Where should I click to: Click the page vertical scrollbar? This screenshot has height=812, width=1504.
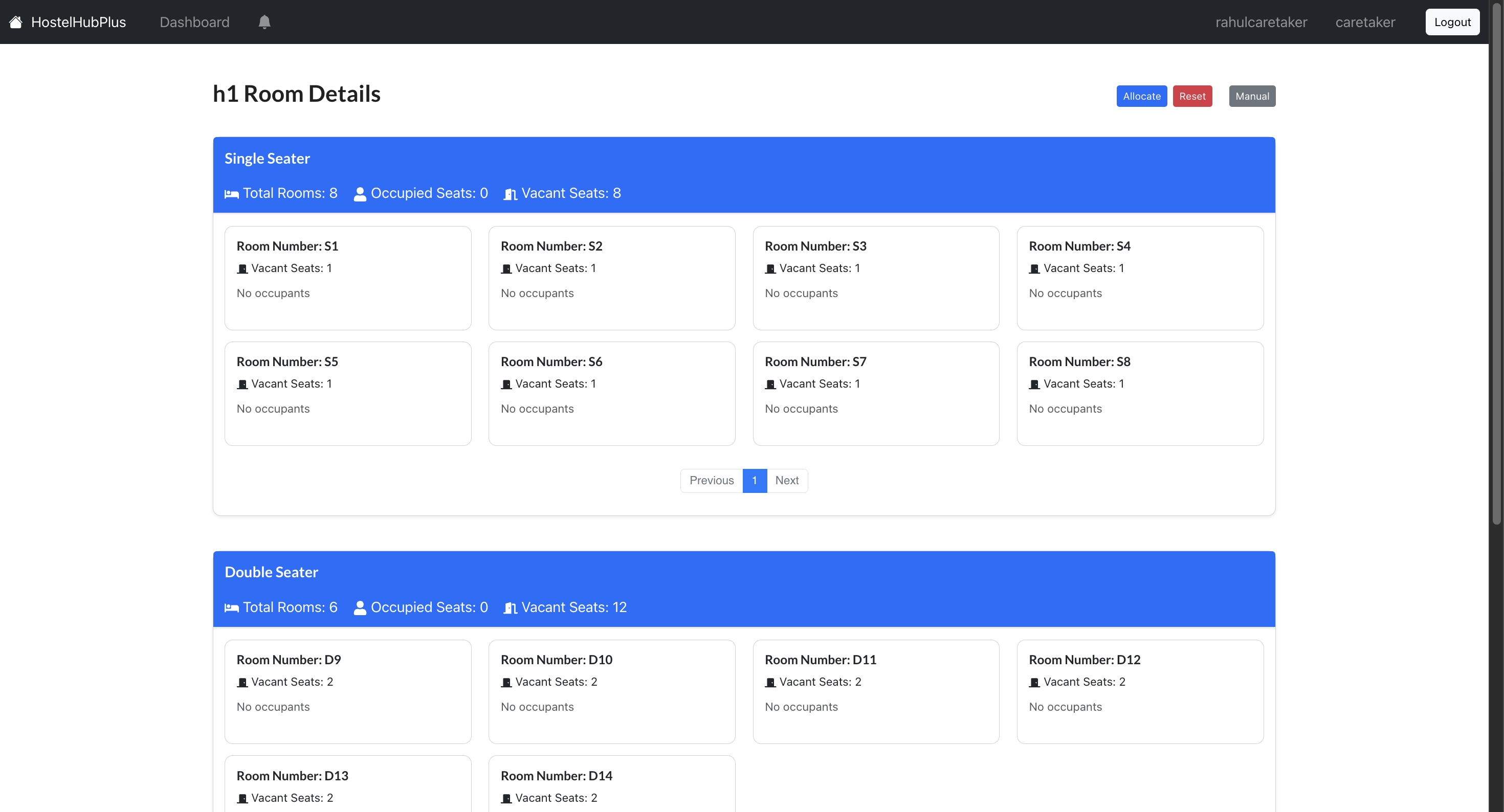coord(1496,263)
